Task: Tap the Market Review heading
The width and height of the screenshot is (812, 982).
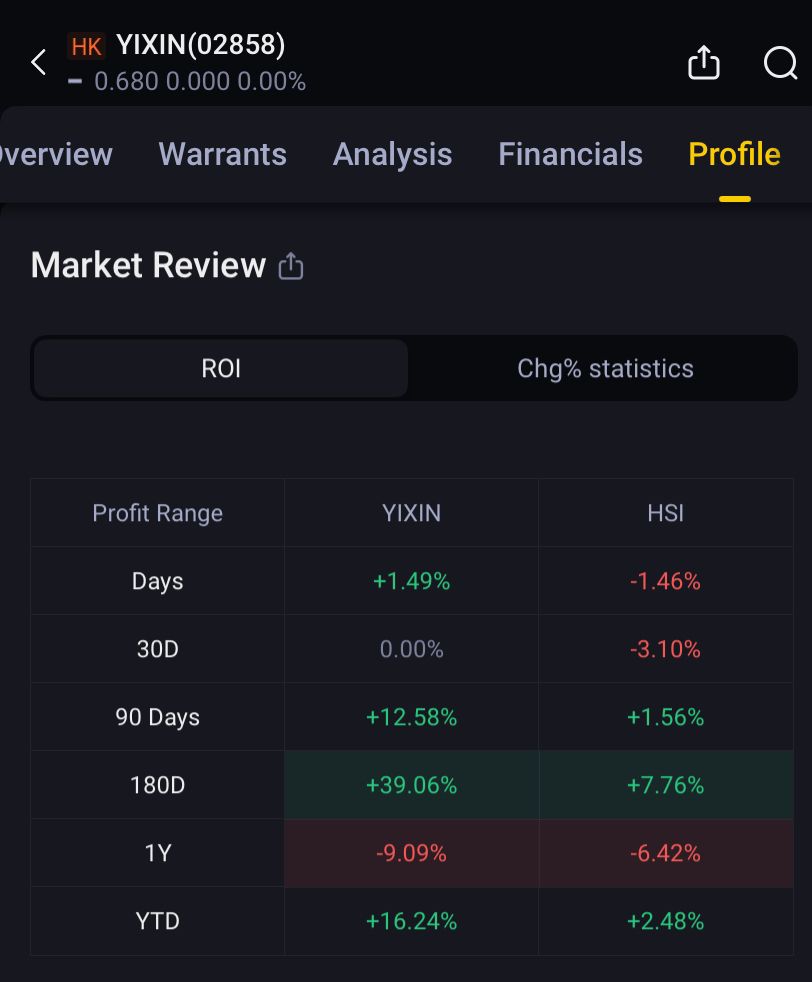Action: pos(148,265)
